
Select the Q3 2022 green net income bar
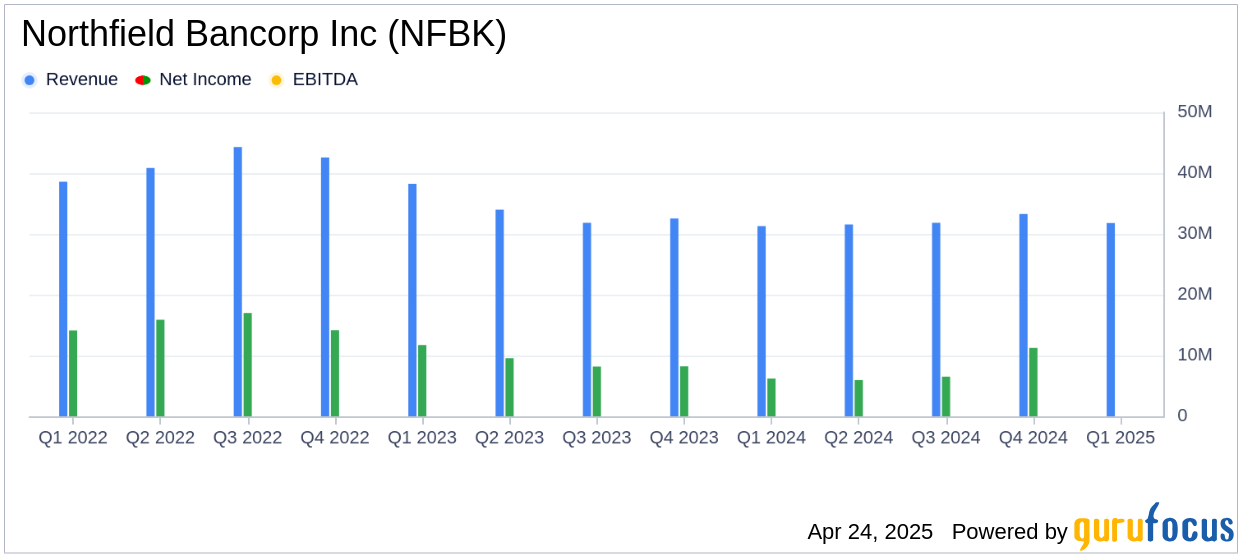click(x=248, y=365)
